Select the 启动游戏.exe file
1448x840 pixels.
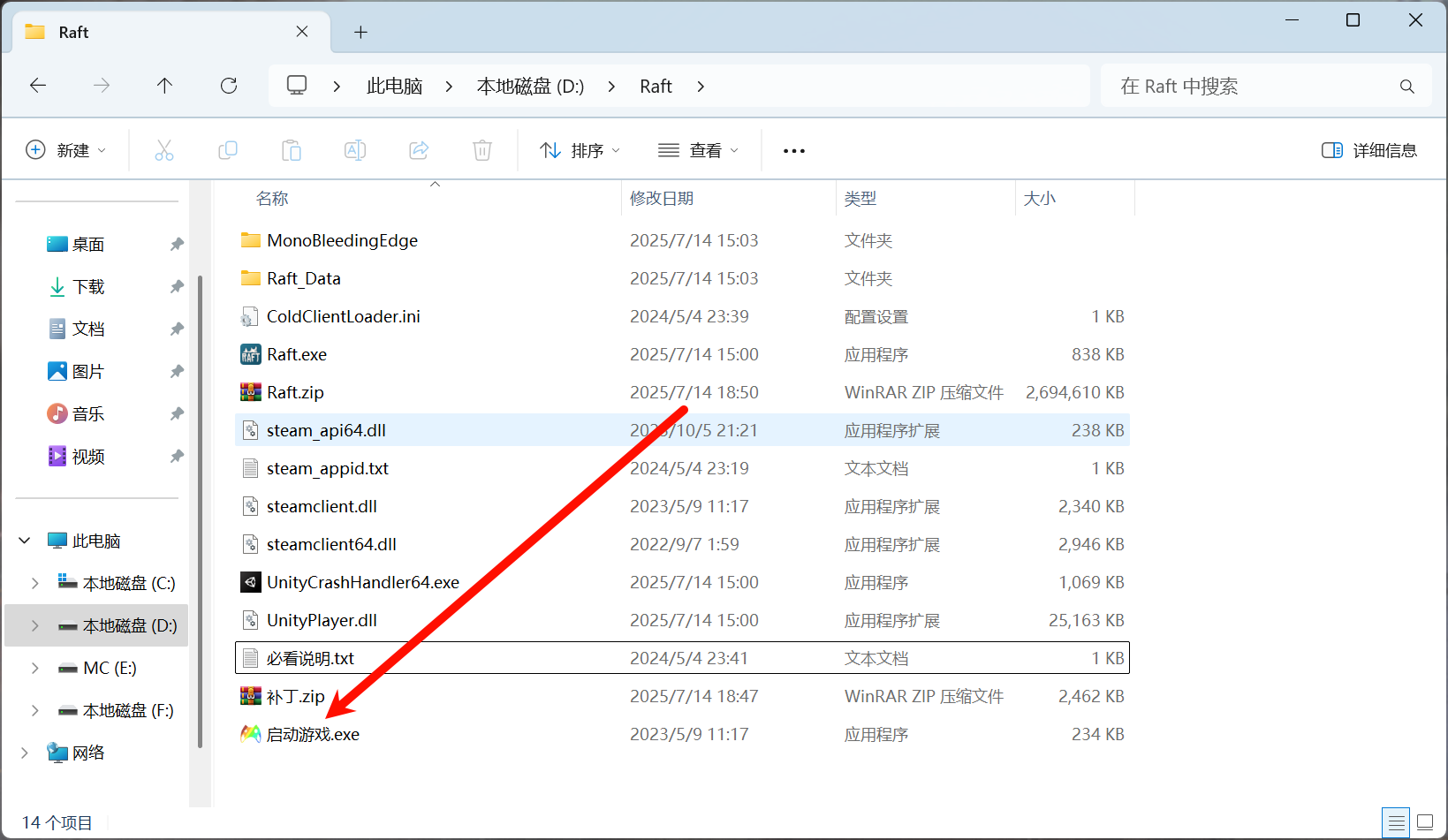pos(313,735)
